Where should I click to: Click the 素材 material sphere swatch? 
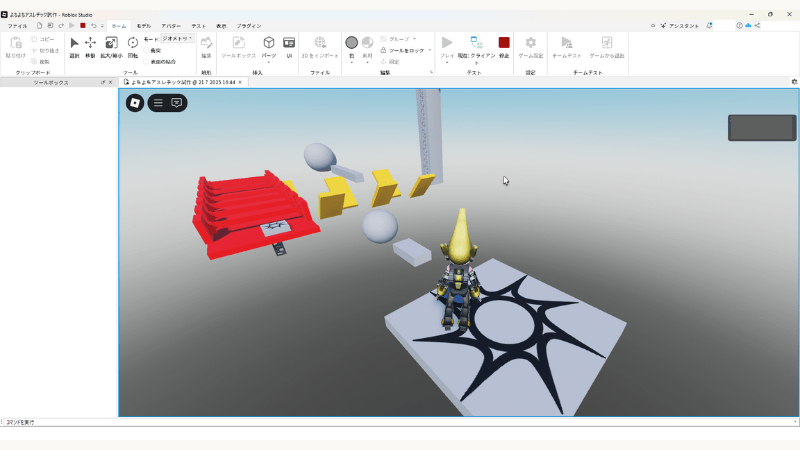(367, 42)
